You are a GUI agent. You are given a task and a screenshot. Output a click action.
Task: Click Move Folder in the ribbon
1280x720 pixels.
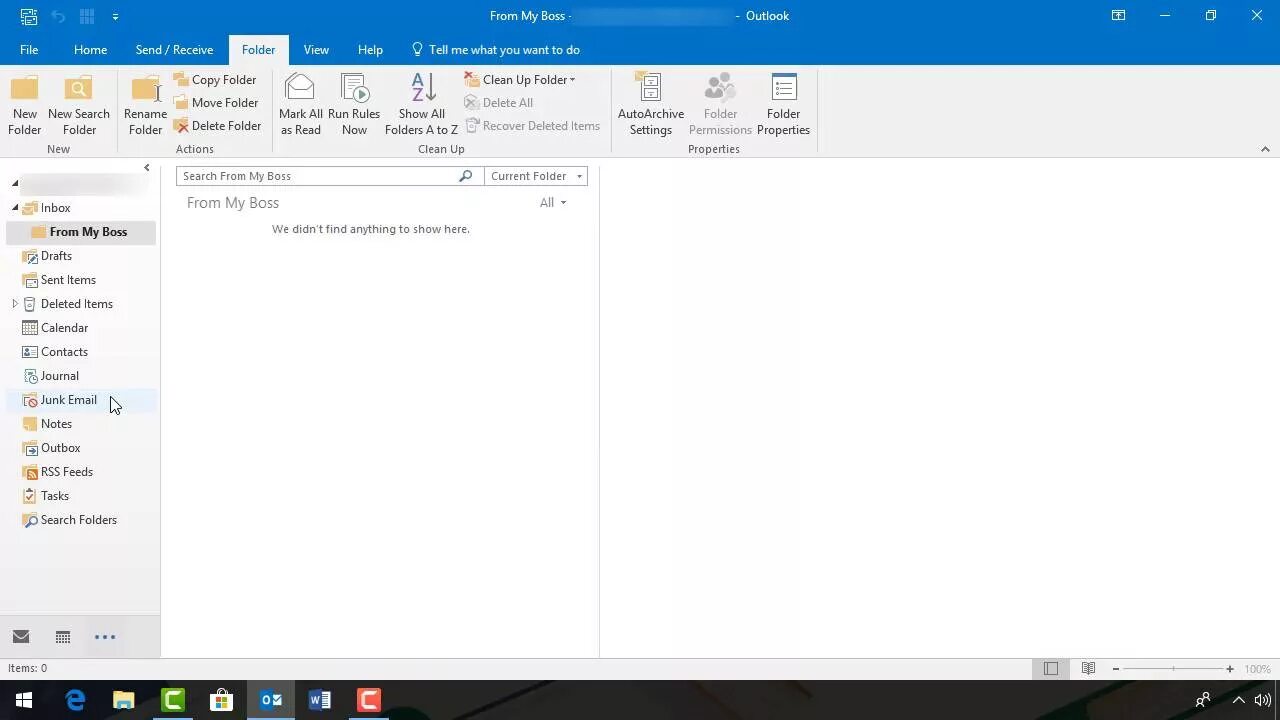(x=216, y=103)
